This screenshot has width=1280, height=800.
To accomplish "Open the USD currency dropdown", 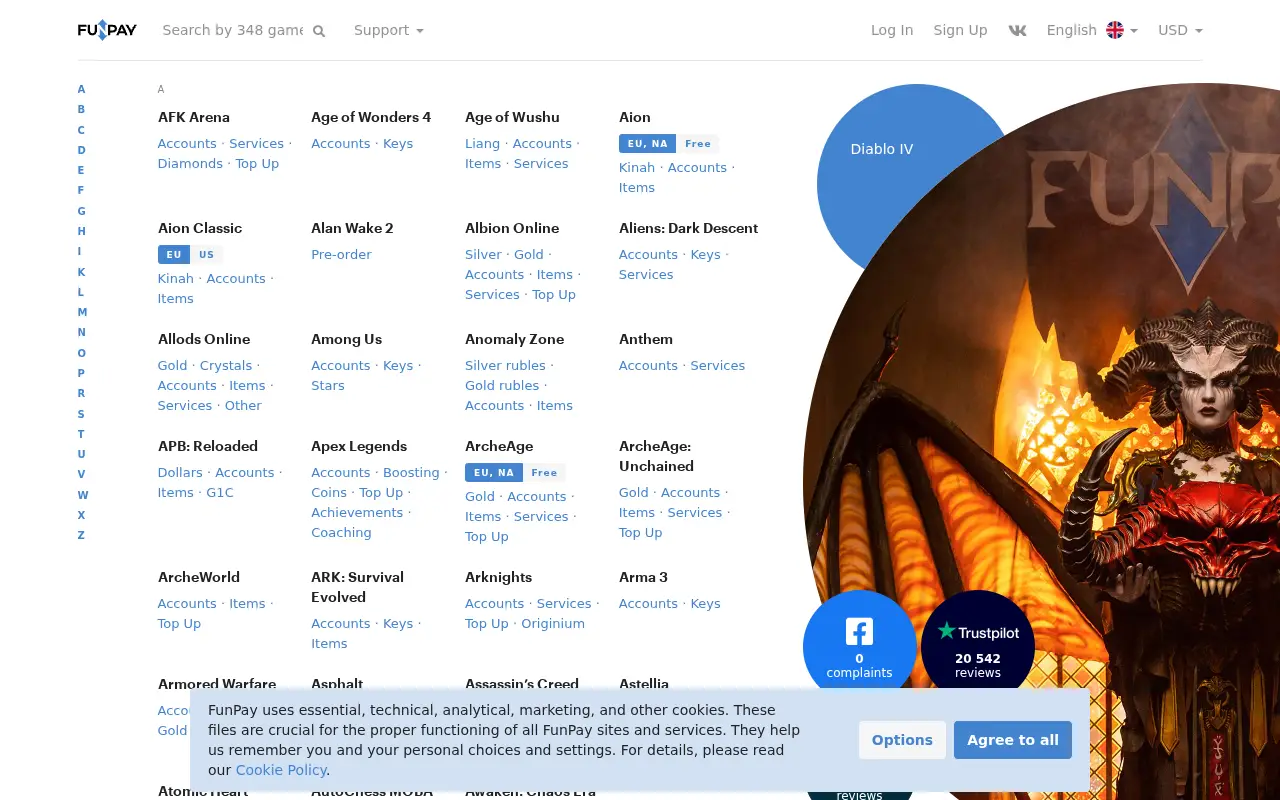I will pos(1180,30).
